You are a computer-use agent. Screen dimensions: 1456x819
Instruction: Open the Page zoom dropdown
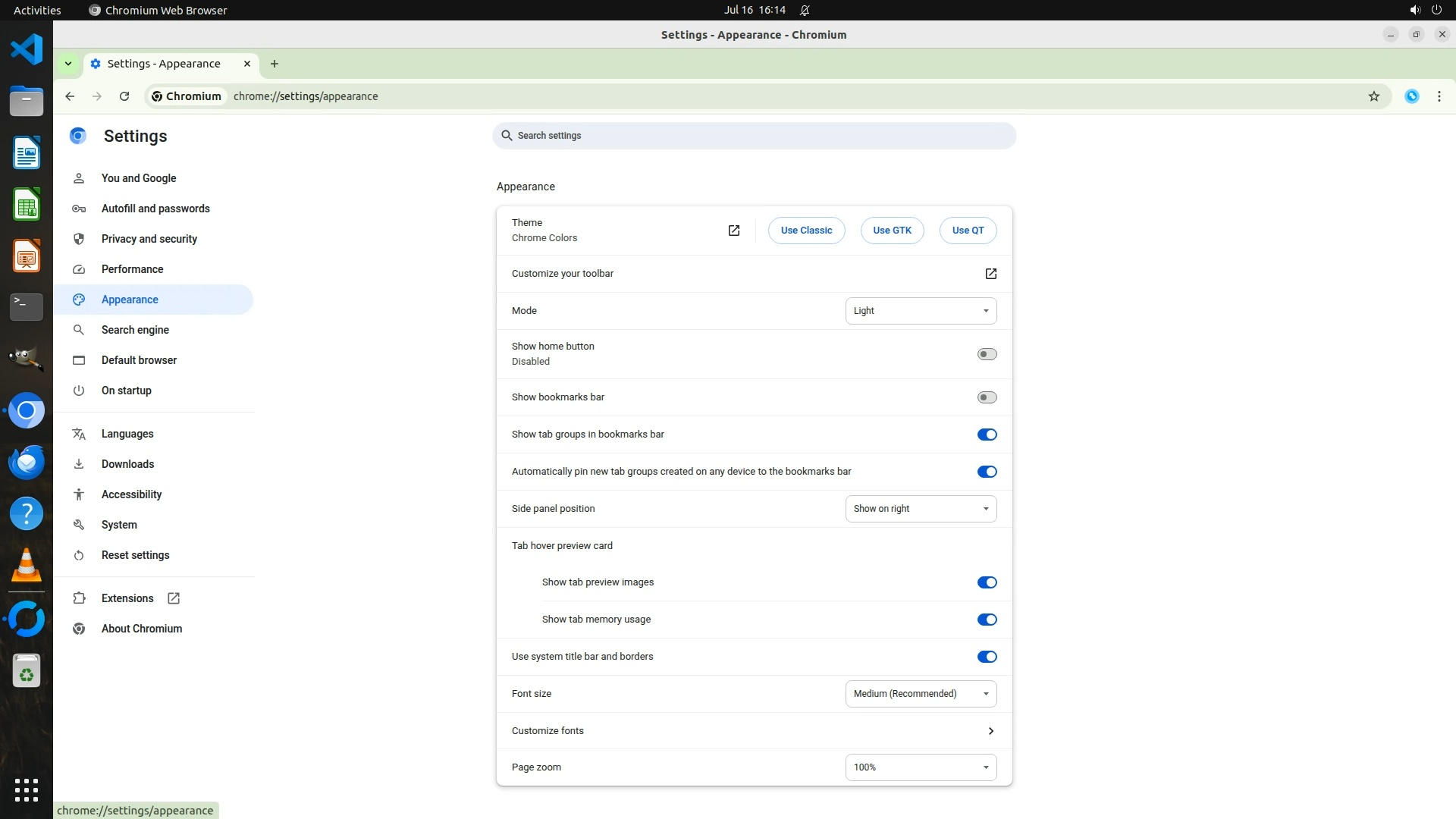tap(921, 767)
